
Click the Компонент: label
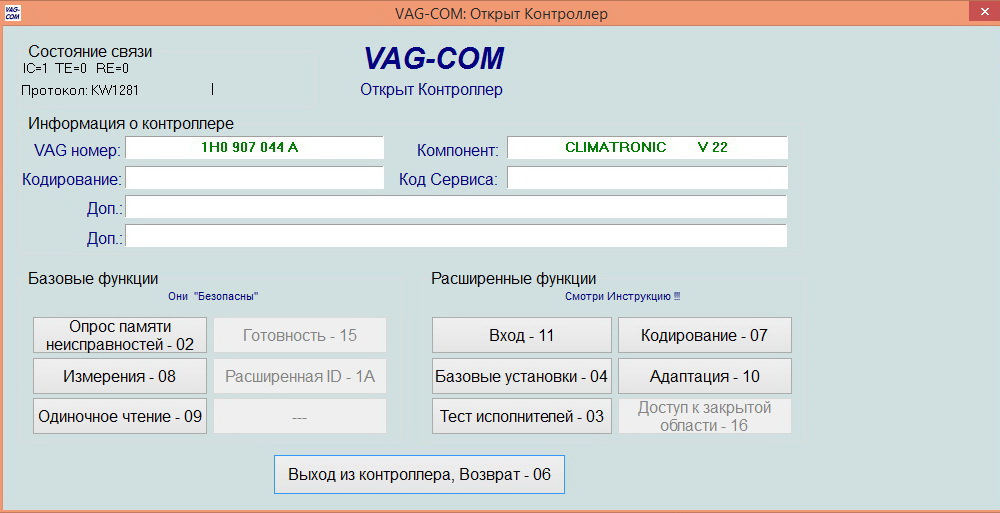pos(457,151)
